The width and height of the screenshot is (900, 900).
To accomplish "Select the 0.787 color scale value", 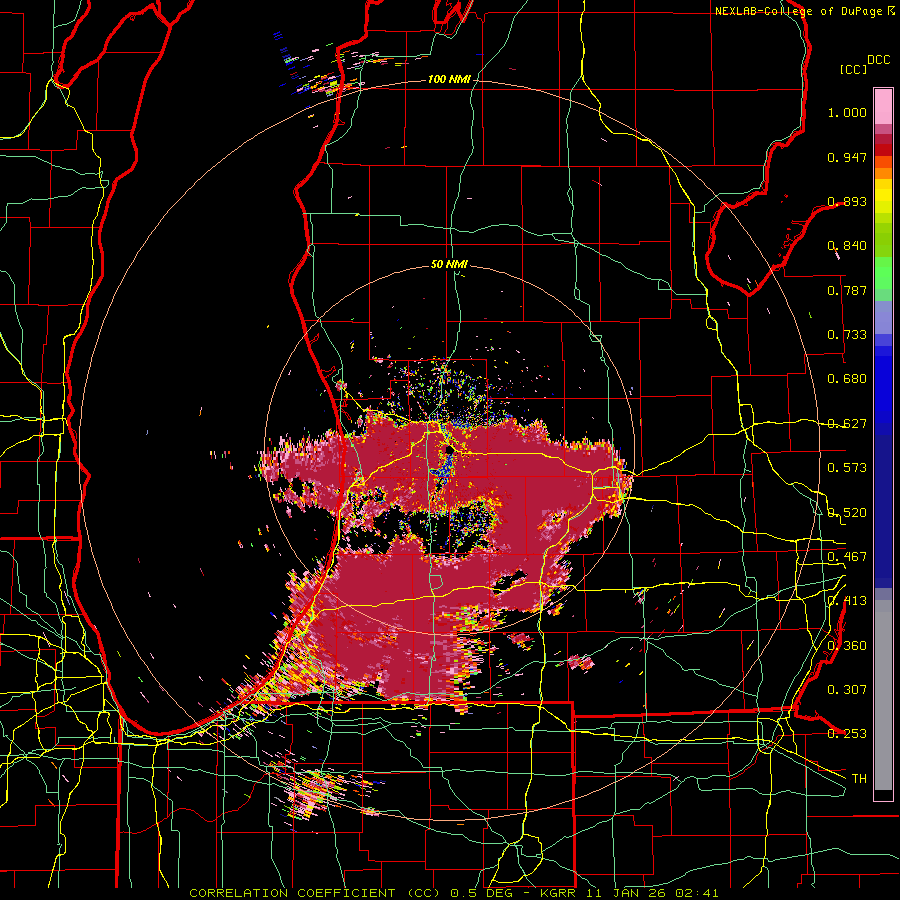I will coord(847,290).
